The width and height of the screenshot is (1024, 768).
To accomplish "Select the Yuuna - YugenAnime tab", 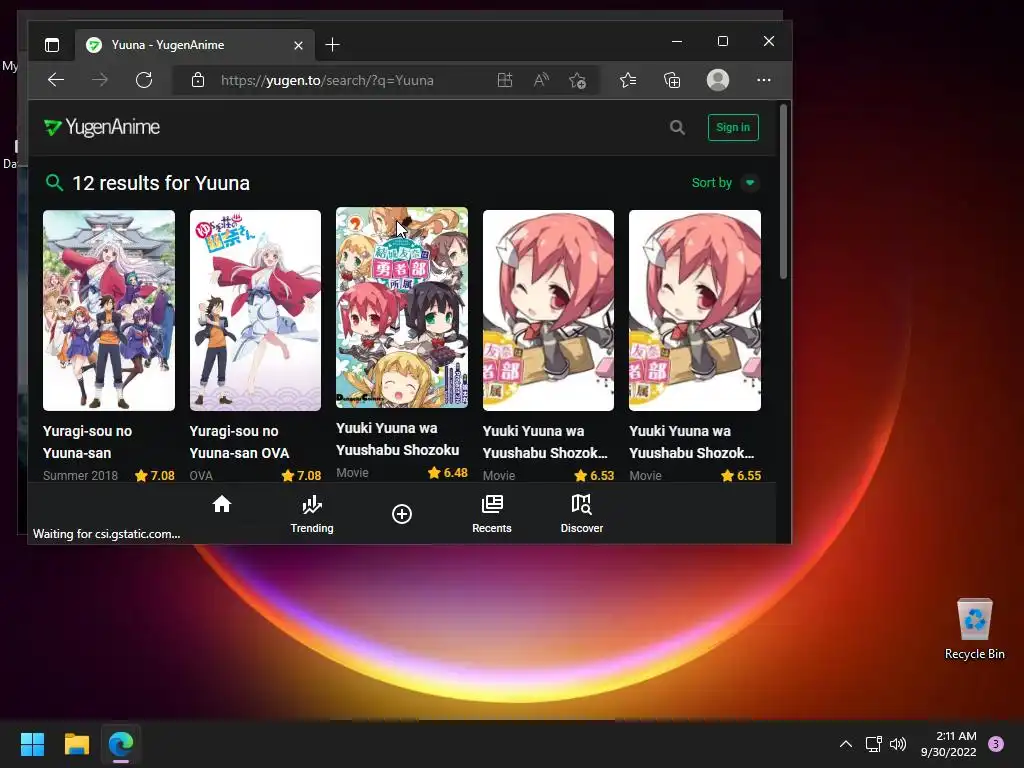I will click(195, 45).
